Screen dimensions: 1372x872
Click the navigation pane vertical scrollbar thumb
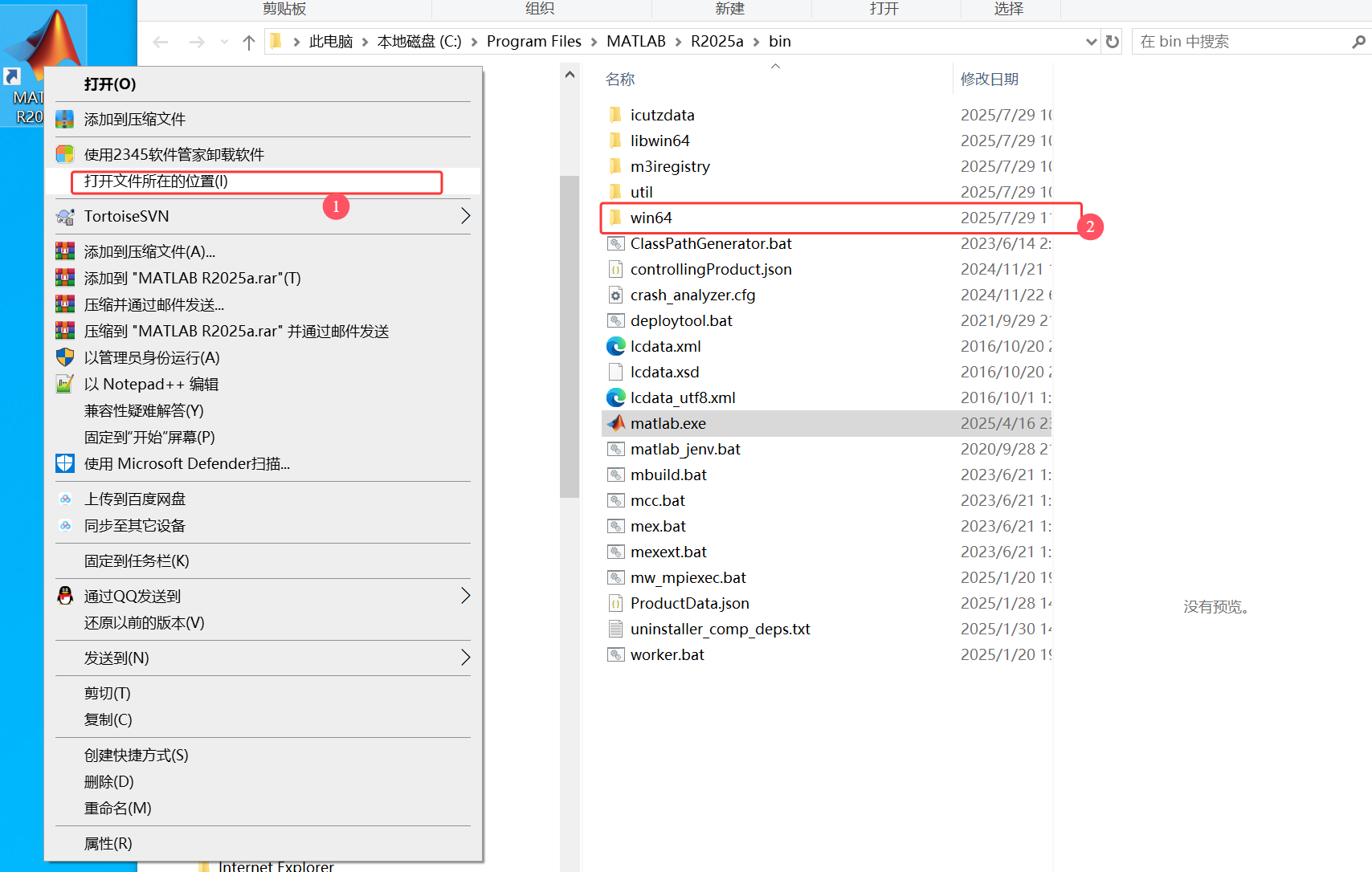click(x=570, y=336)
